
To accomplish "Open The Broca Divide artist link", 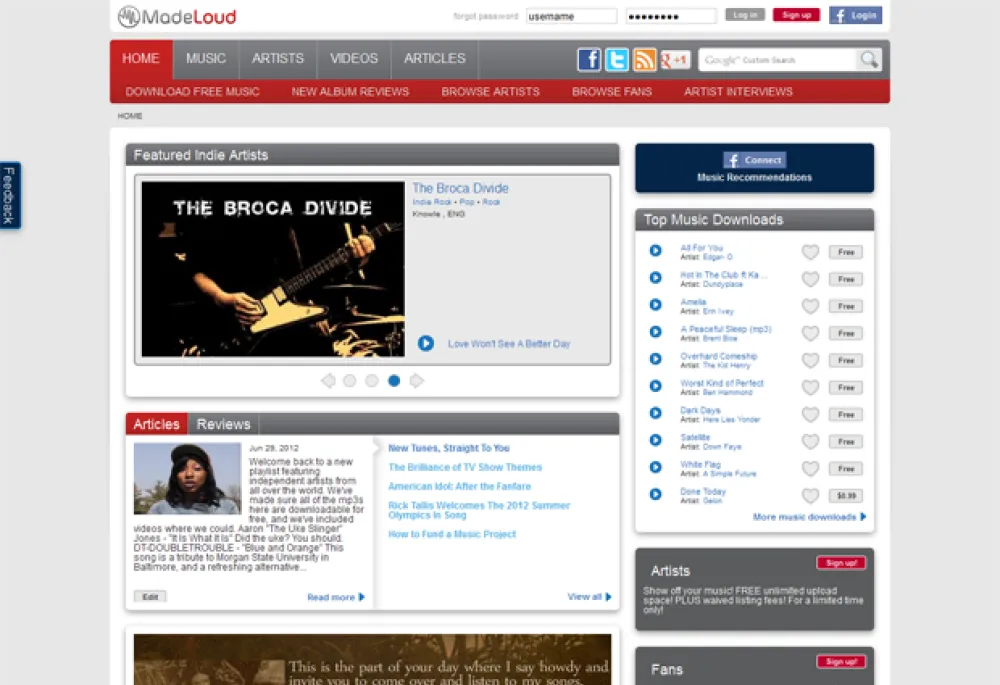I will coord(460,188).
